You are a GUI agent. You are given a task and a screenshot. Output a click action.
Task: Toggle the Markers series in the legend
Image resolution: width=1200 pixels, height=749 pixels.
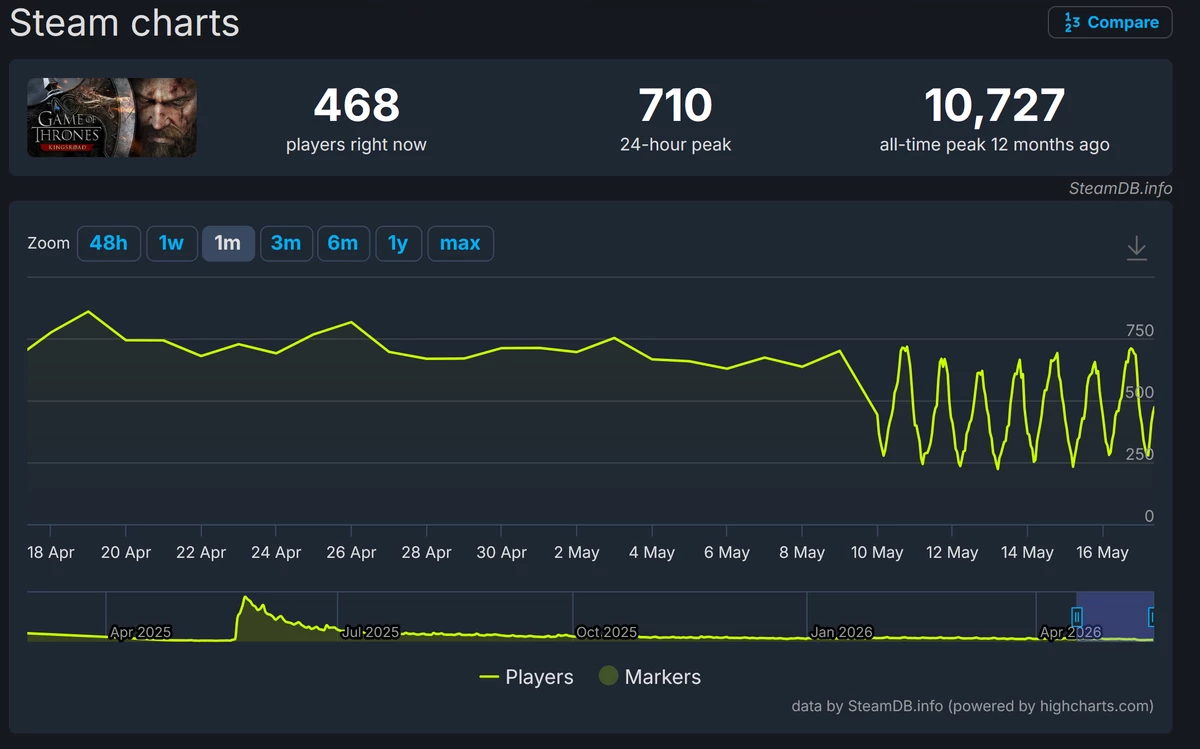pyautogui.click(x=650, y=677)
